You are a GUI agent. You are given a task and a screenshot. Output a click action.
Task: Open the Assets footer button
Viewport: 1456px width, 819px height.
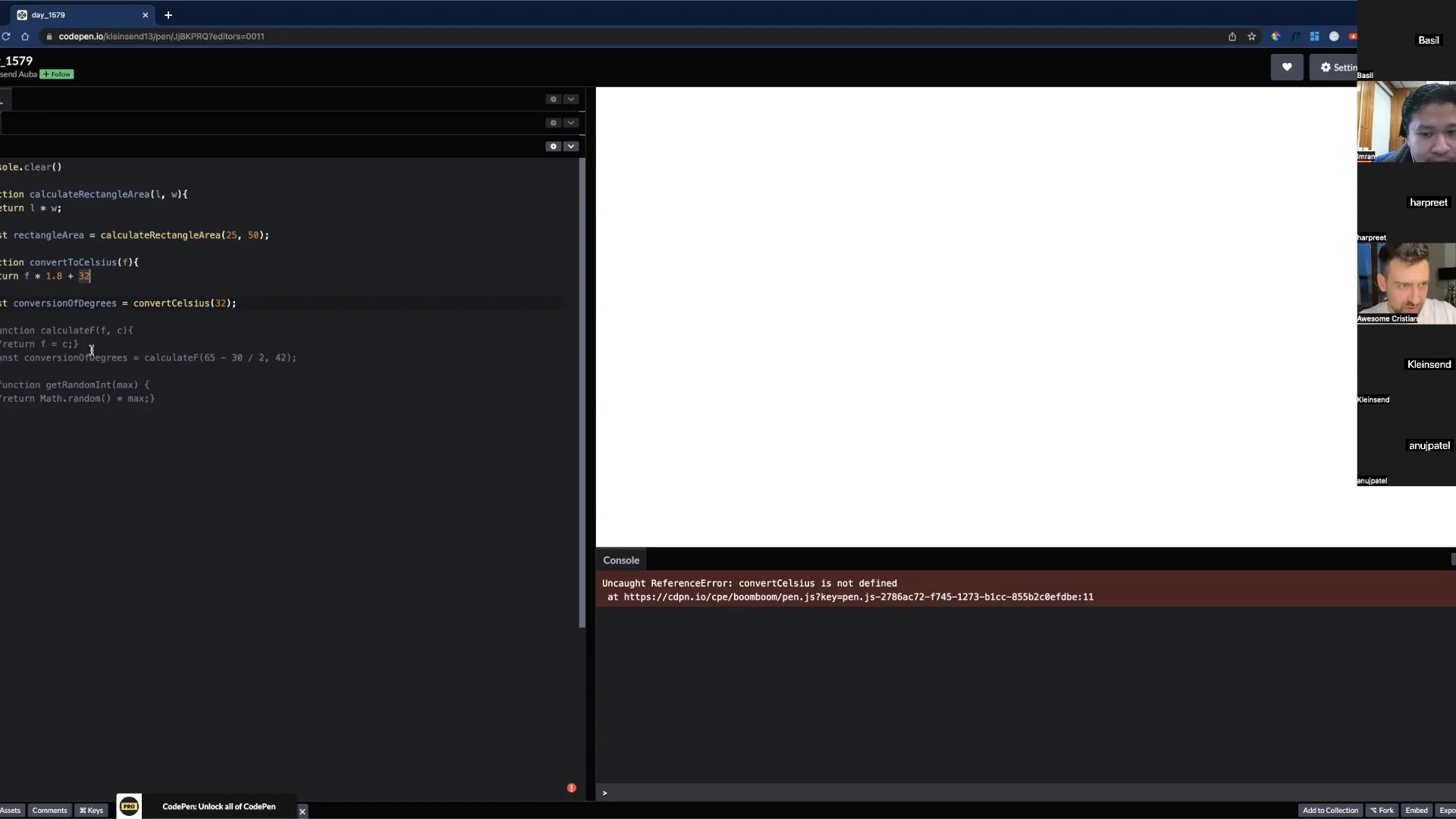click(x=11, y=811)
